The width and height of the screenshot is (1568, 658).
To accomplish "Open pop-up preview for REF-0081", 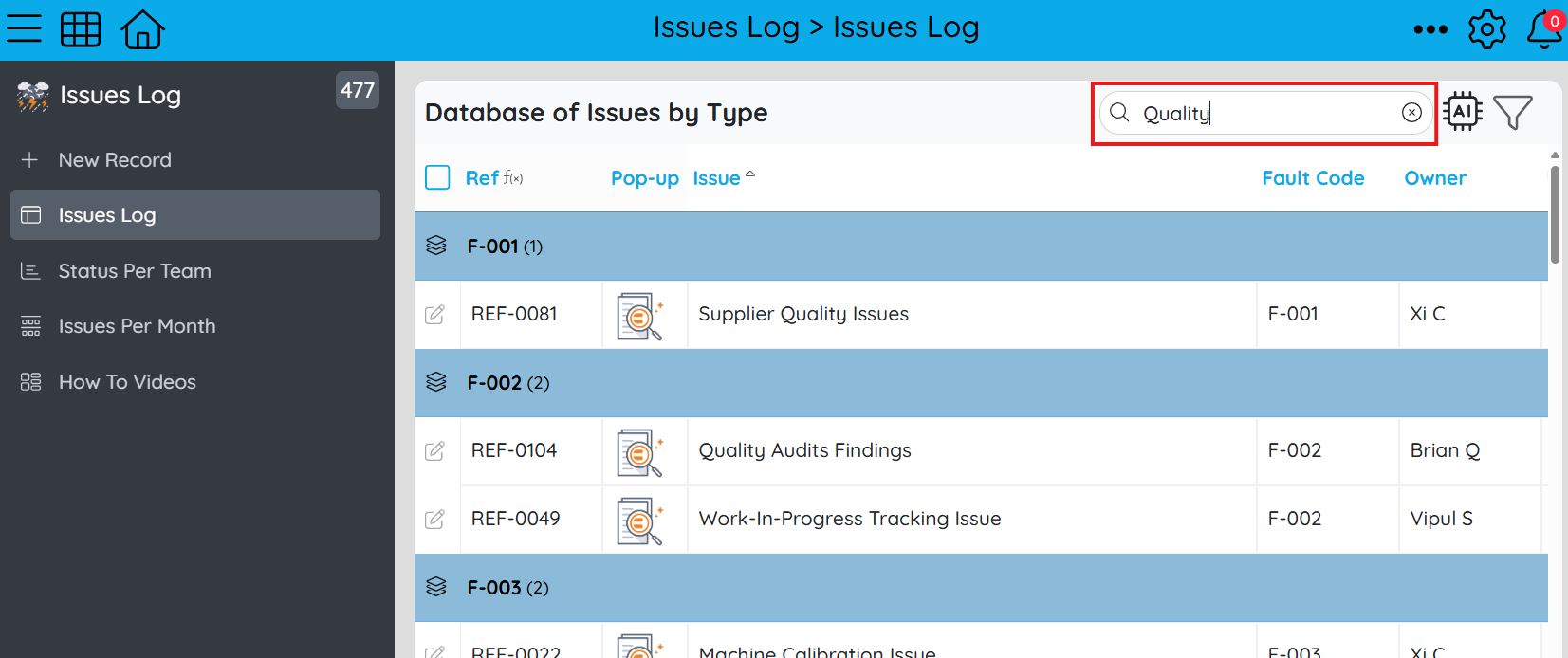I will click(x=640, y=316).
